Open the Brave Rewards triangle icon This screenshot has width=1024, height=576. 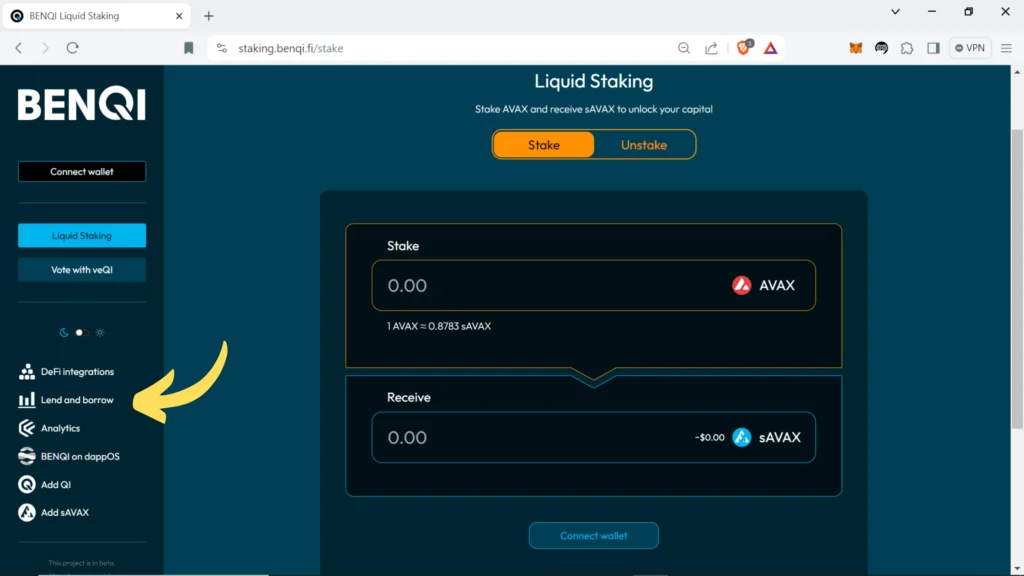(x=771, y=48)
